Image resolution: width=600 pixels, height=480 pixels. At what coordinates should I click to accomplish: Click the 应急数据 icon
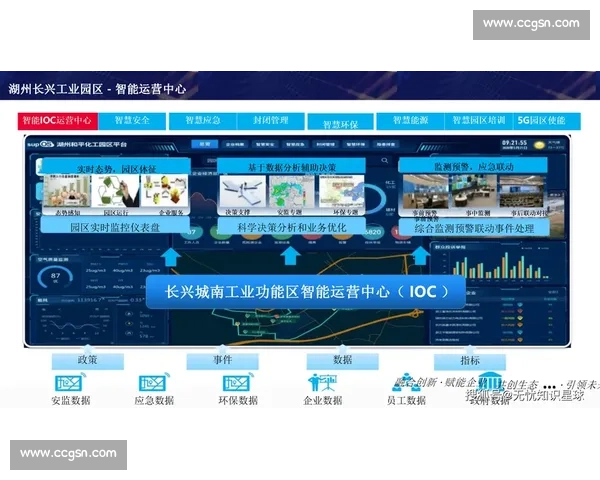pyautogui.click(x=154, y=383)
